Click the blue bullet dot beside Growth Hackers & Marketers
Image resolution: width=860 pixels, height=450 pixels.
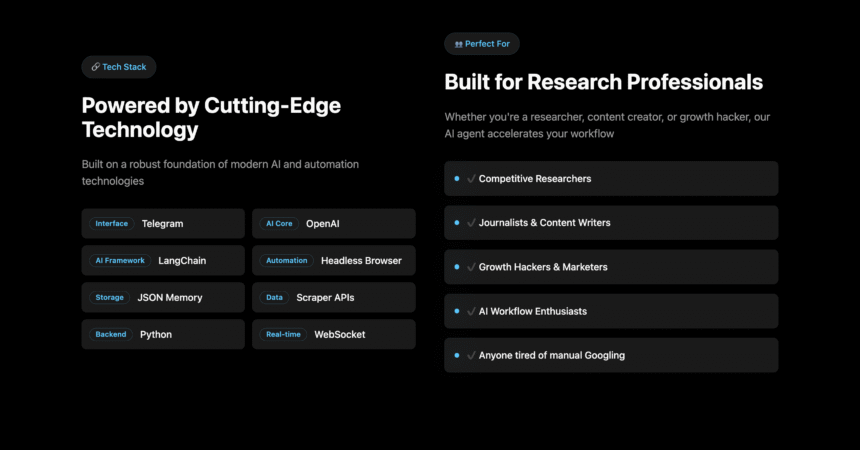[x=457, y=267]
